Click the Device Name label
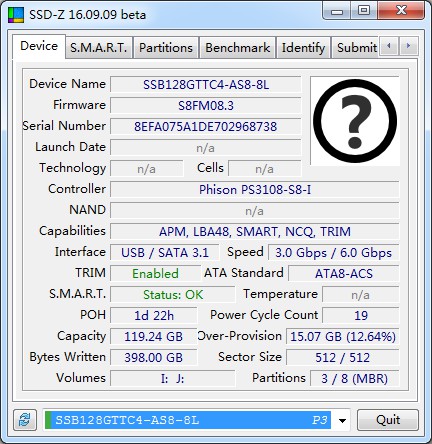The height and width of the screenshot is (444, 432). [x=67, y=84]
